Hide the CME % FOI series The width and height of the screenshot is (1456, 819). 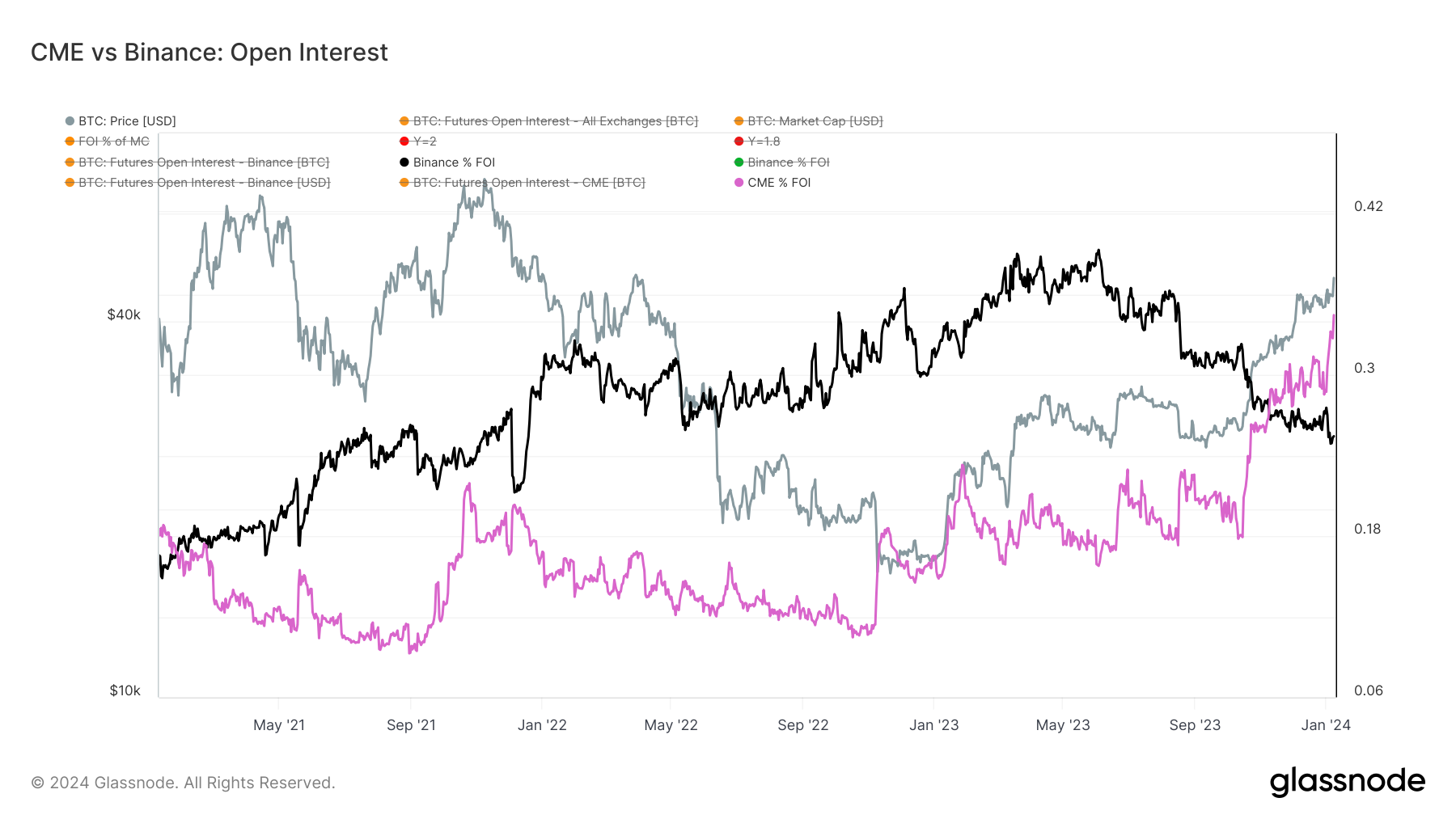point(779,183)
